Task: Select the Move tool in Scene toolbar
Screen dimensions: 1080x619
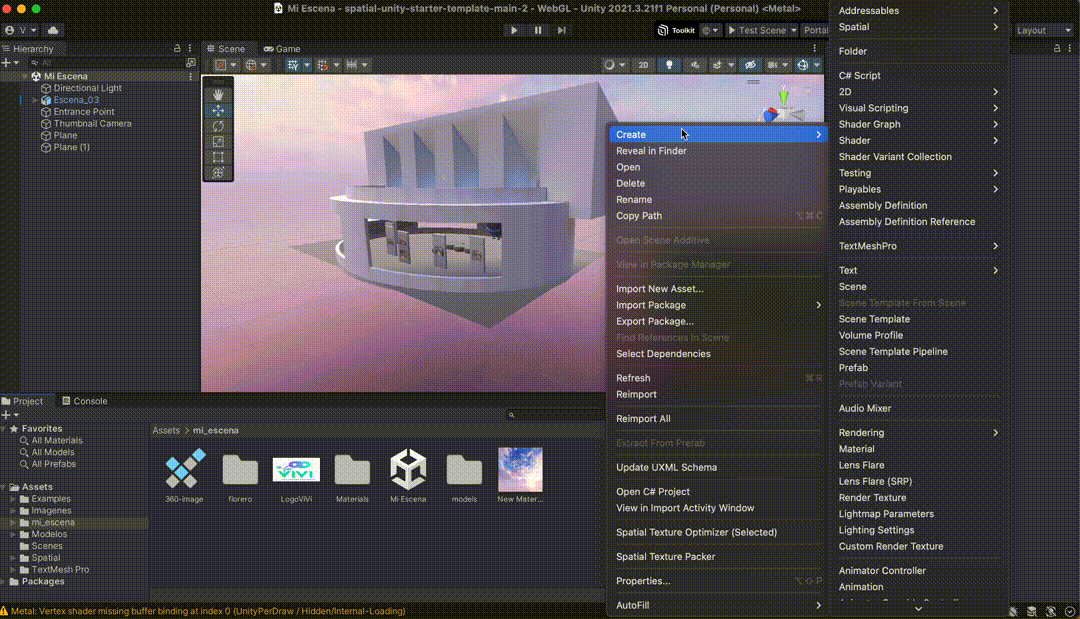Action: (x=218, y=110)
